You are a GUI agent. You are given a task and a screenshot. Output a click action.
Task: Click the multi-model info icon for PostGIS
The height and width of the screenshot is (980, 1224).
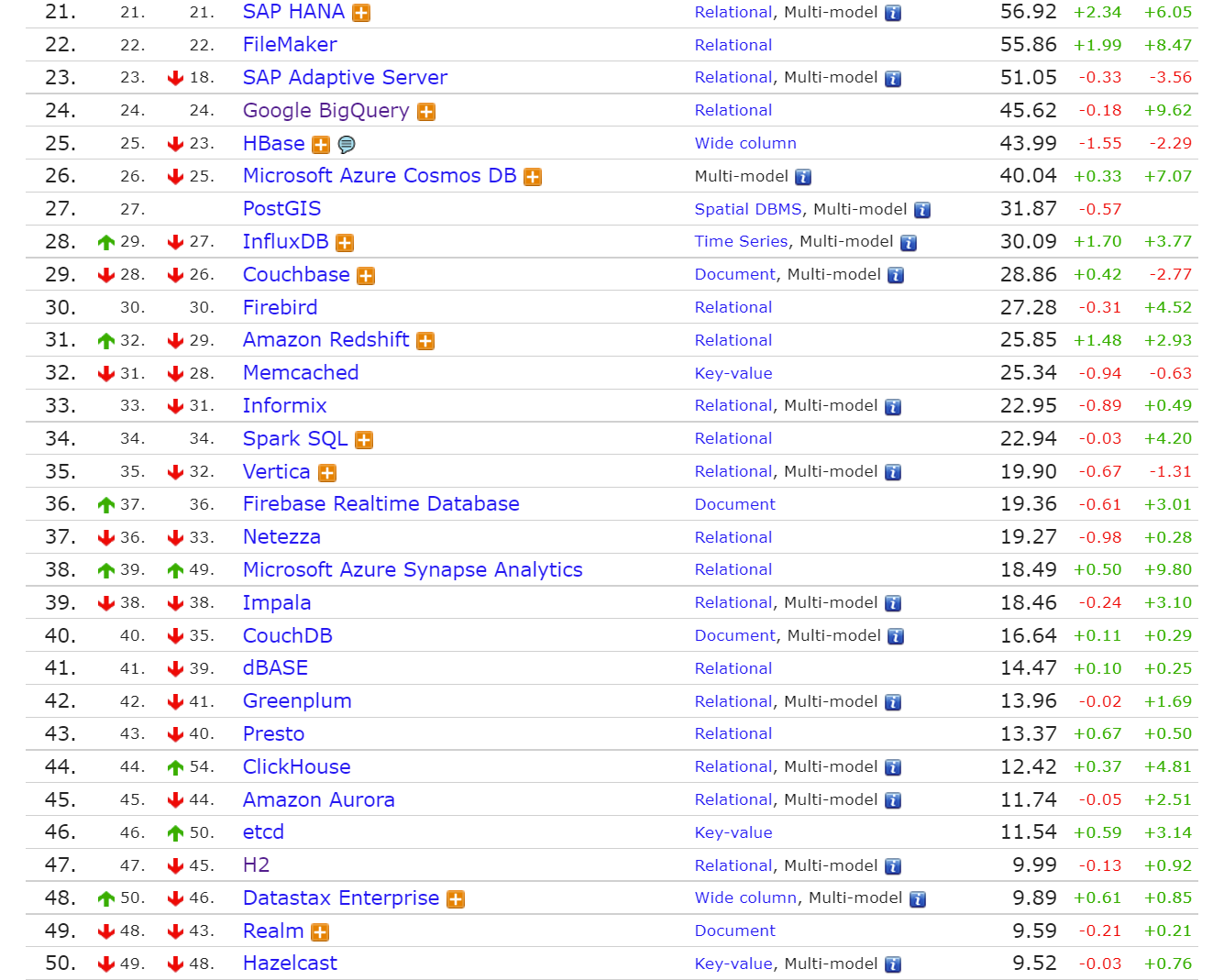pyautogui.click(x=922, y=210)
